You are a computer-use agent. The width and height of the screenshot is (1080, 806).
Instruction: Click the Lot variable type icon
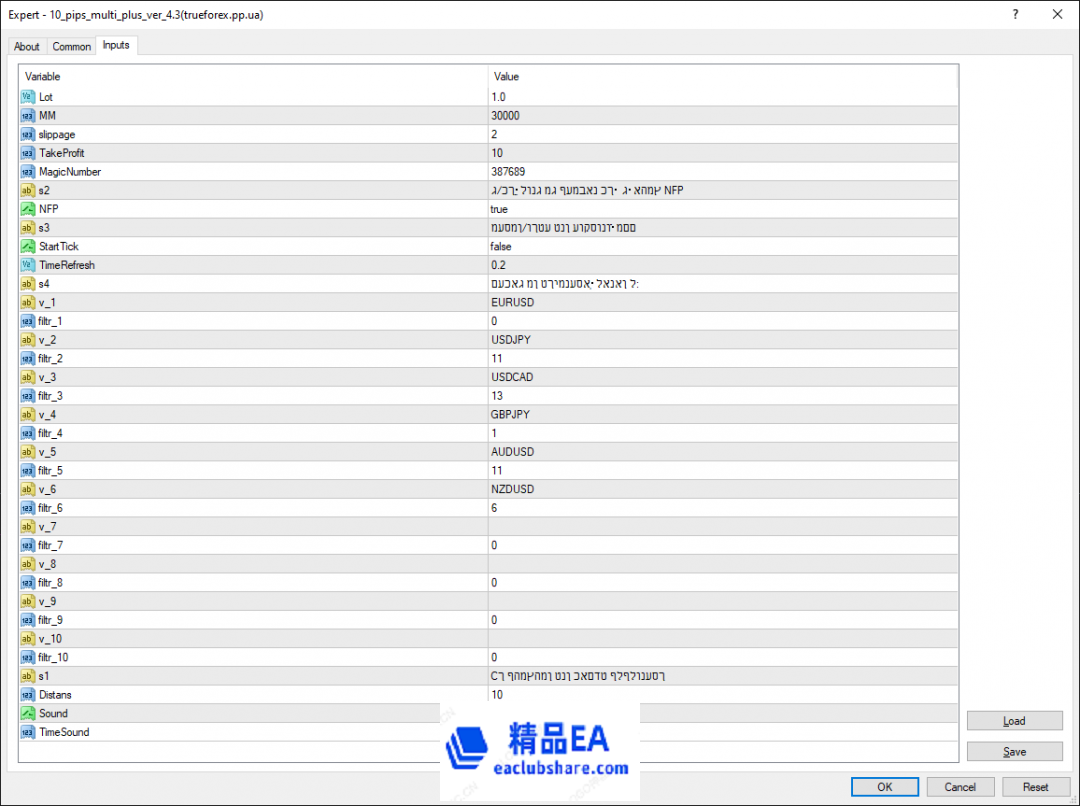(28, 97)
